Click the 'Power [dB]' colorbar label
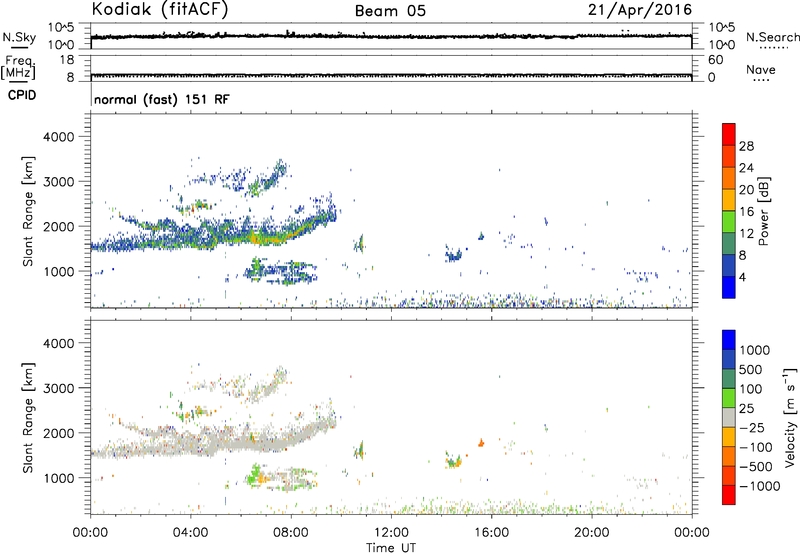 pyautogui.click(x=764, y=211)
